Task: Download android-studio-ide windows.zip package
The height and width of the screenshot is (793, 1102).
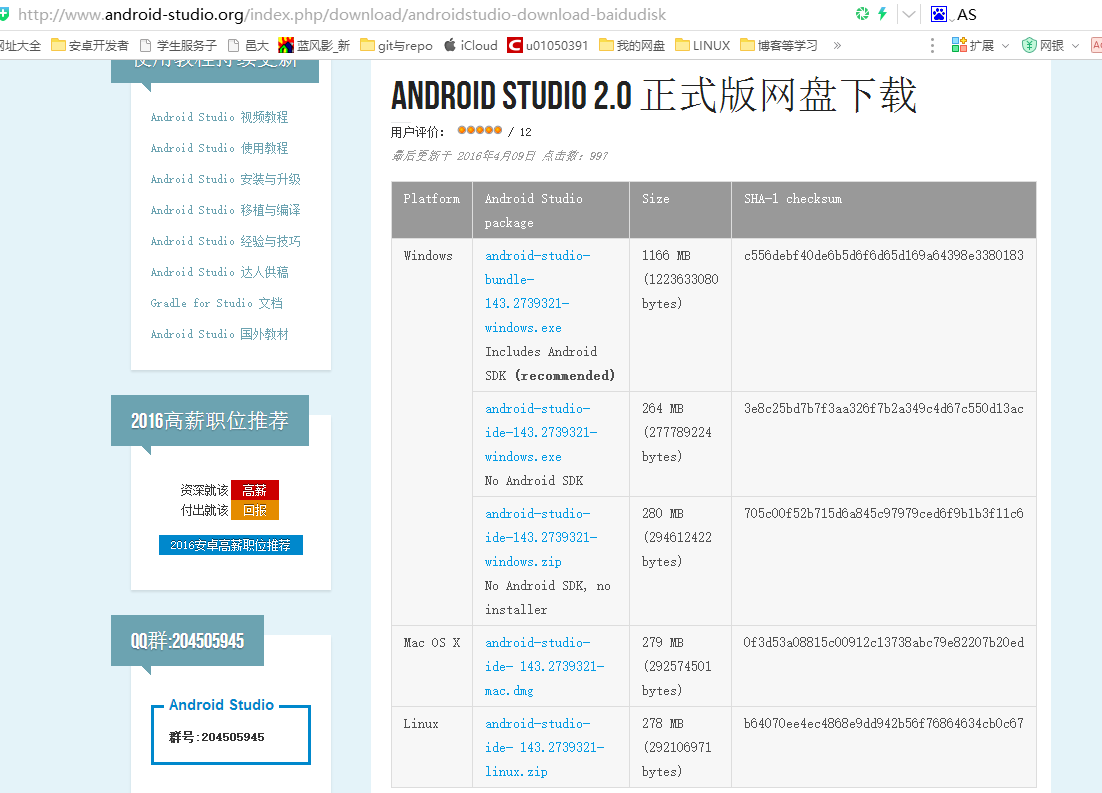Action: [540, 537]
